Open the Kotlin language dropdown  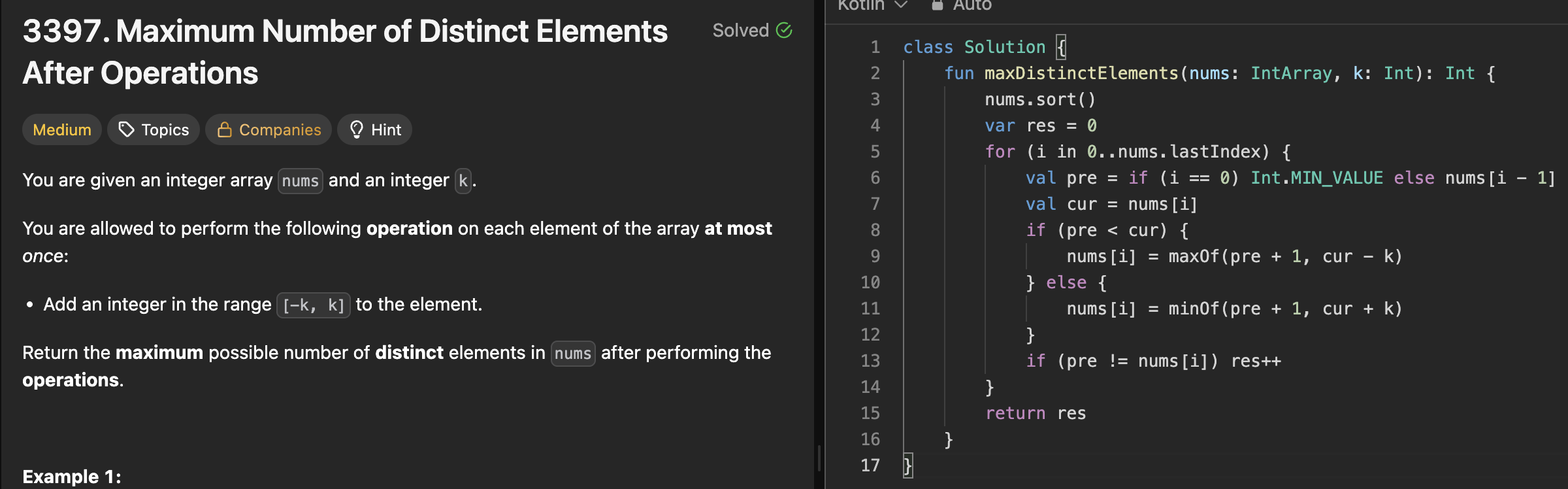pos(872,5)
